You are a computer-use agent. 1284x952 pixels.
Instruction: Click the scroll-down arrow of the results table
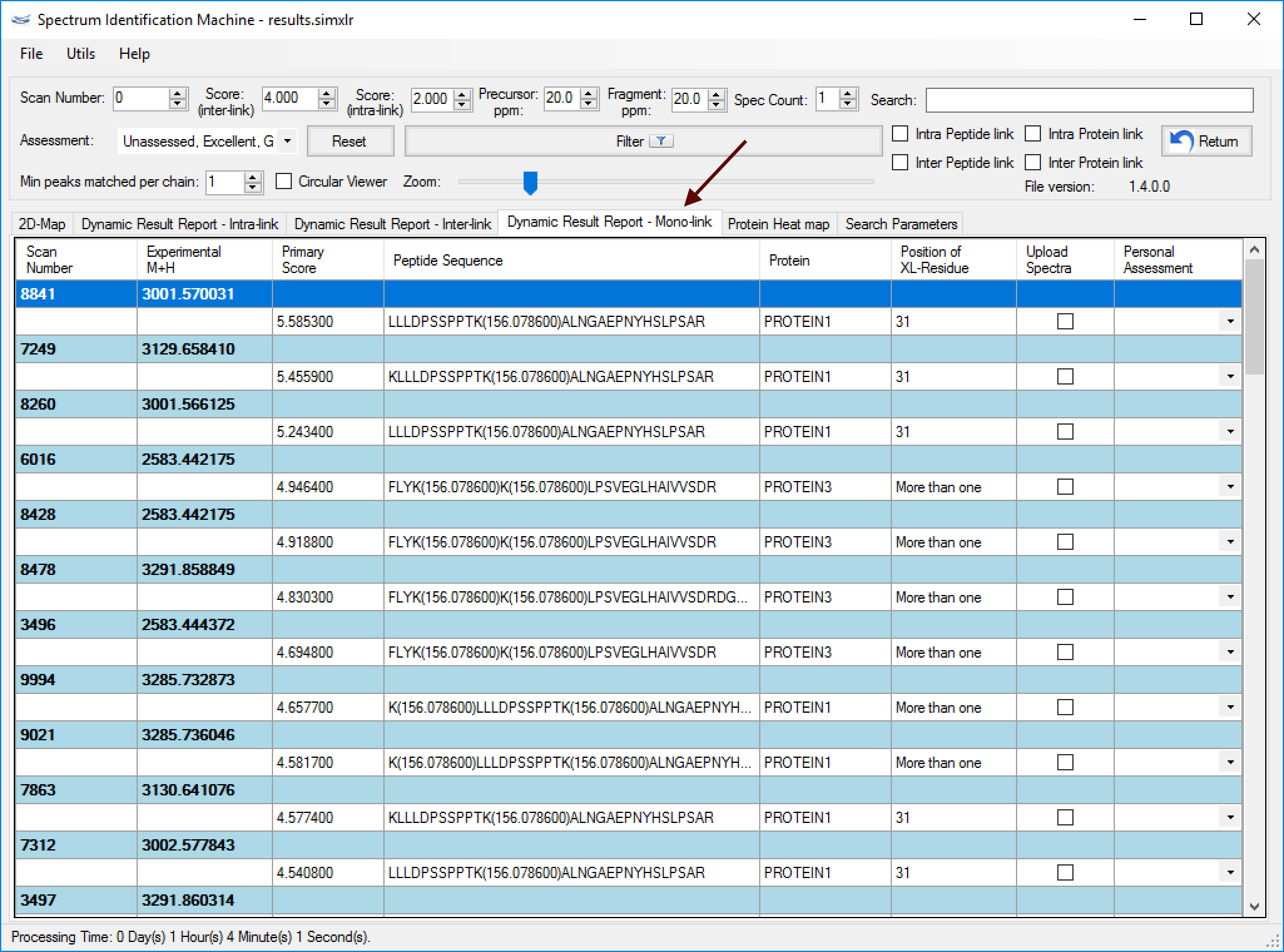[1254, 906]
